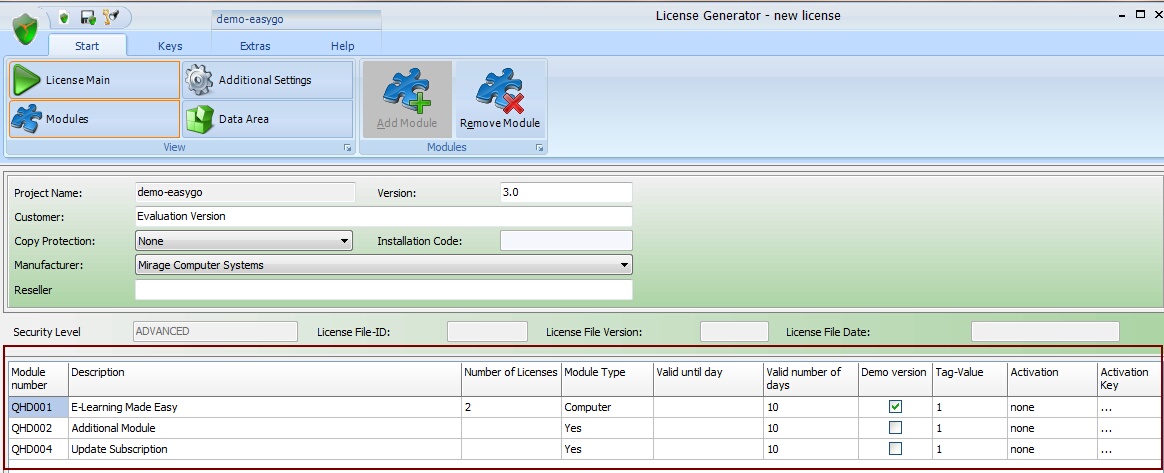The image size is (1164, 473).
Task: Uncheck Demo version for module QHD001
Action: pos(895,407)
